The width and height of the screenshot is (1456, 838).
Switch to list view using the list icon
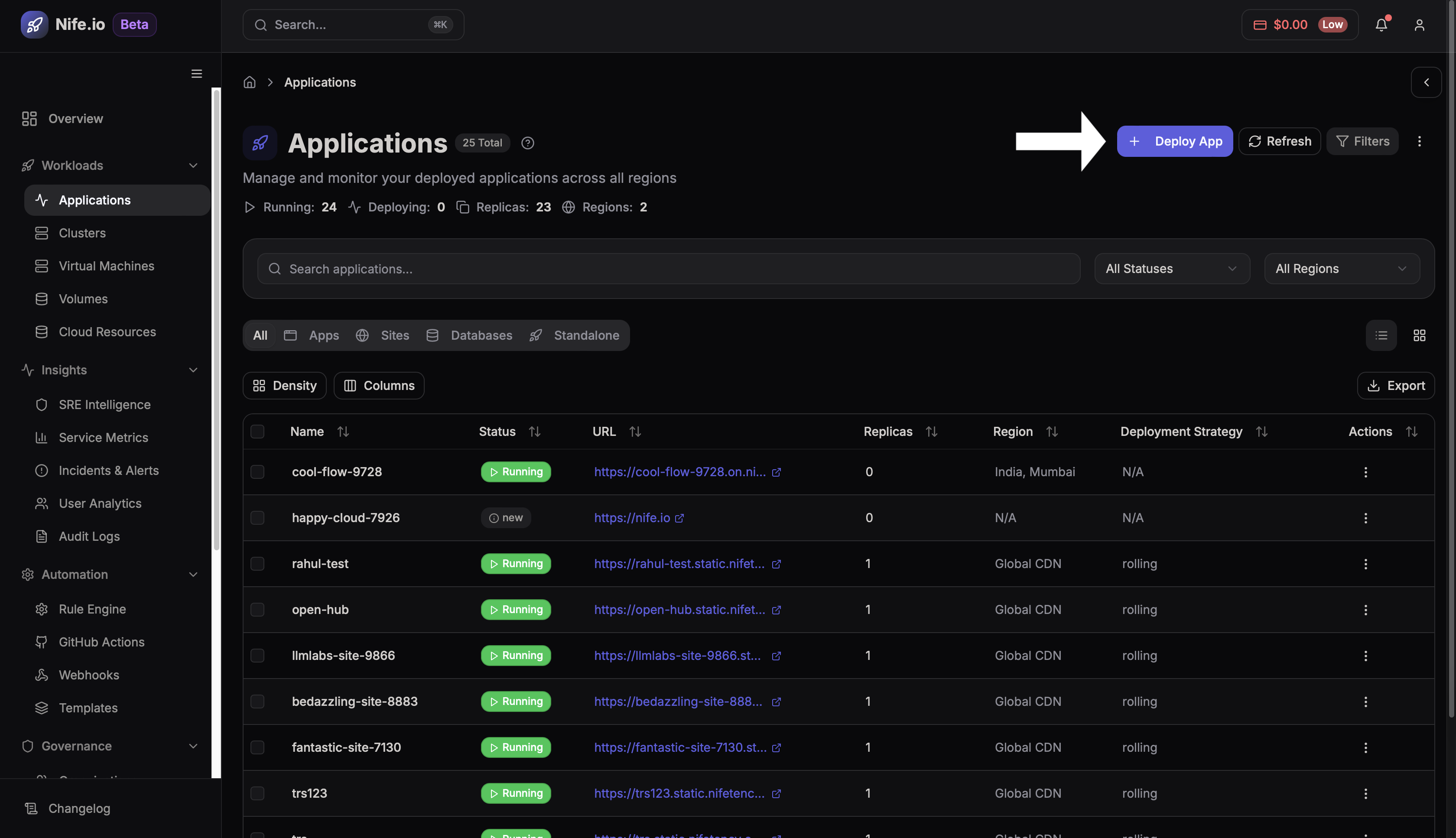point(1382,335)
